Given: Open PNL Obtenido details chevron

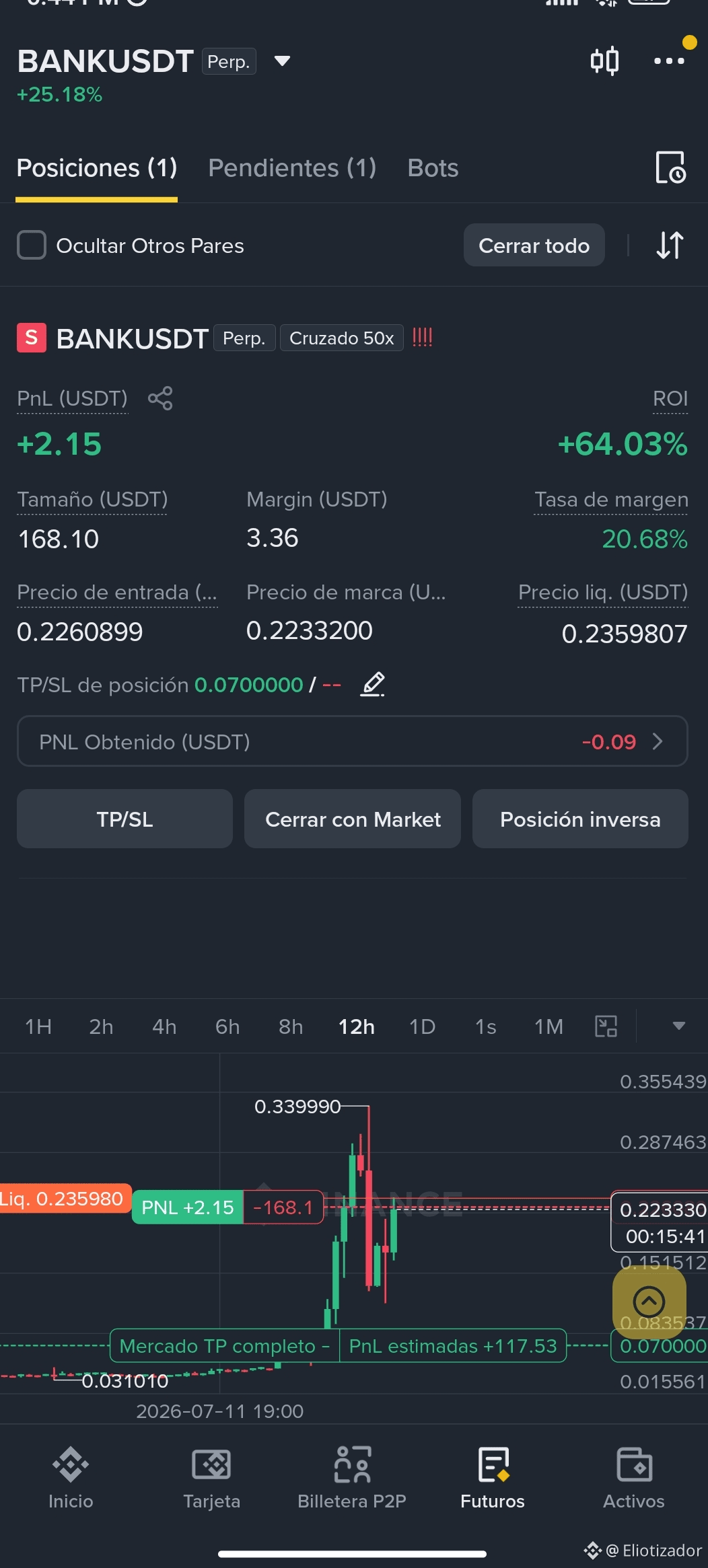Looking at the screenshot, I should [658, 741].
